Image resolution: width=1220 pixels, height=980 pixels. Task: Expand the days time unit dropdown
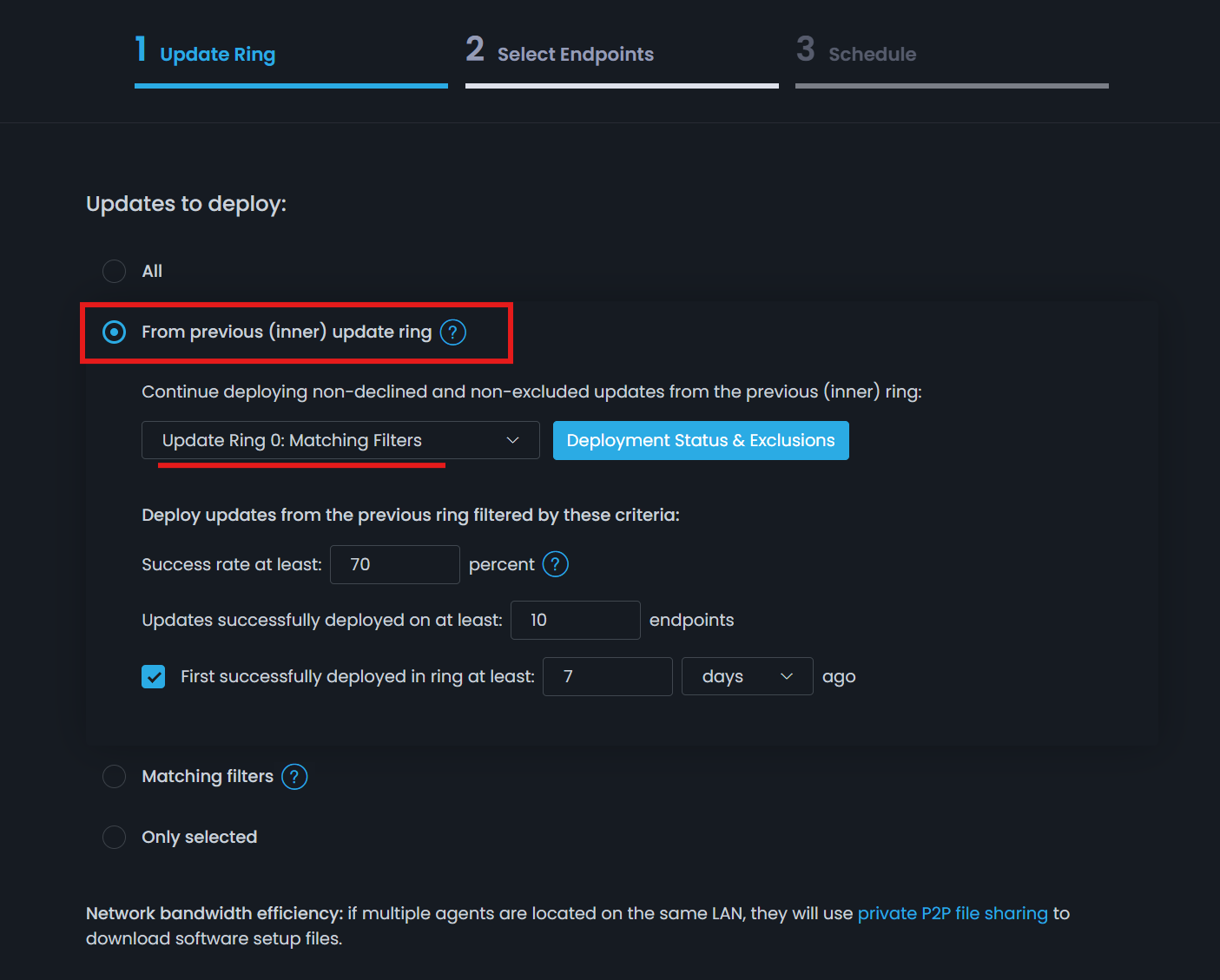pyautogui.click(x=747, y=676)
